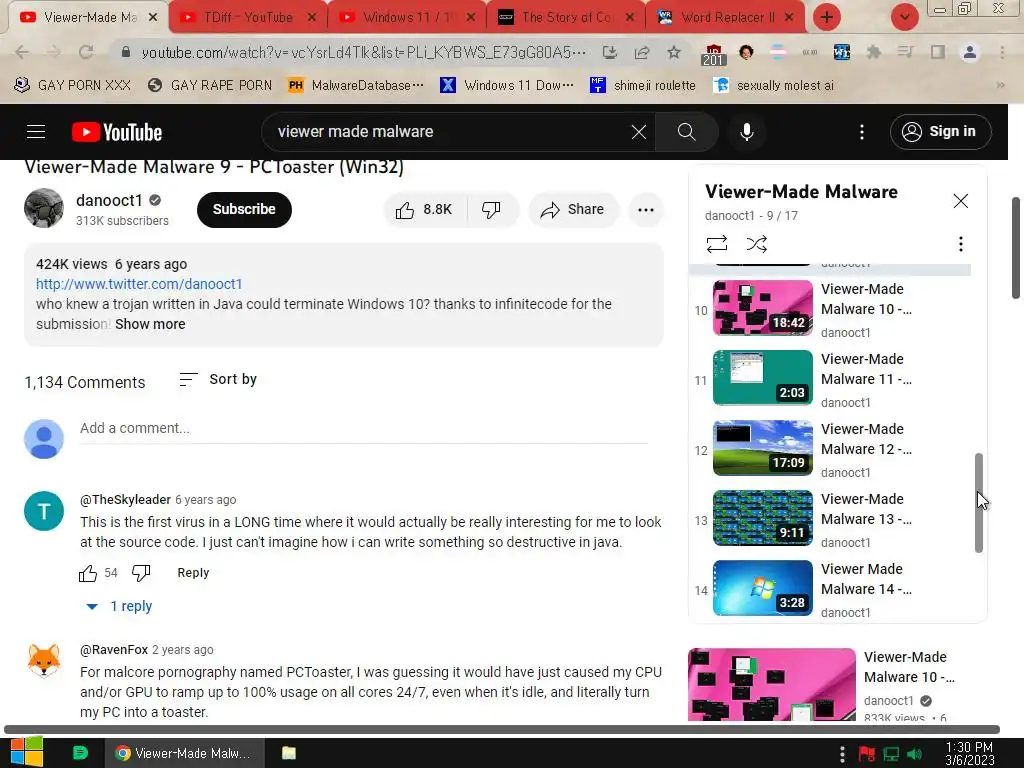This screenshot has width=1024, height=768.
Task: Open the shimeji roulette bookmark
Action: [643, 85]
